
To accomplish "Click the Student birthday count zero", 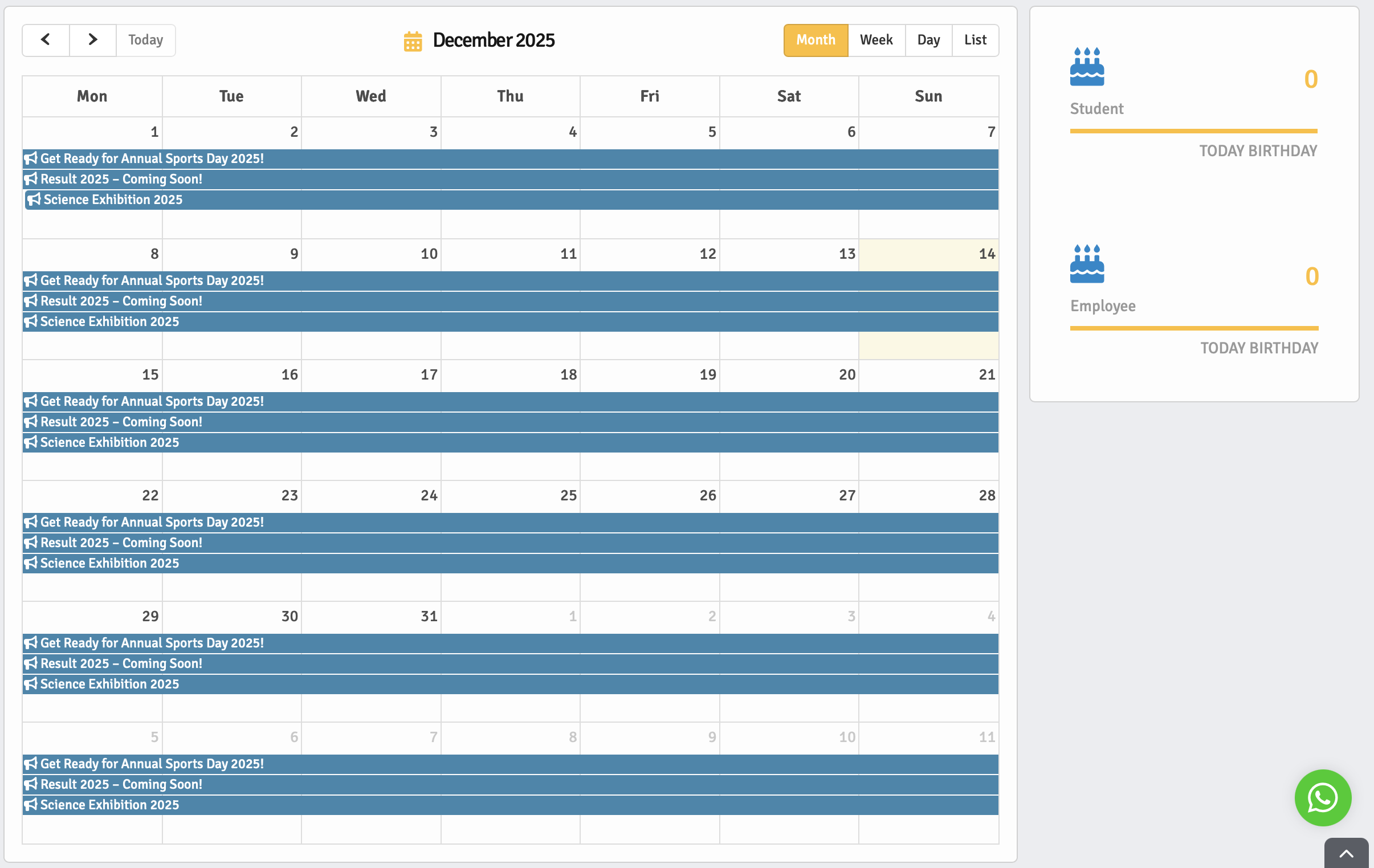I will click(1310, 79).
